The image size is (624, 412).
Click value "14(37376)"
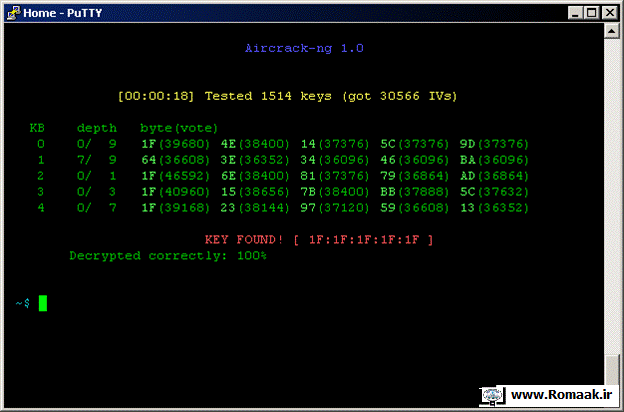click(x=335, y=144)
